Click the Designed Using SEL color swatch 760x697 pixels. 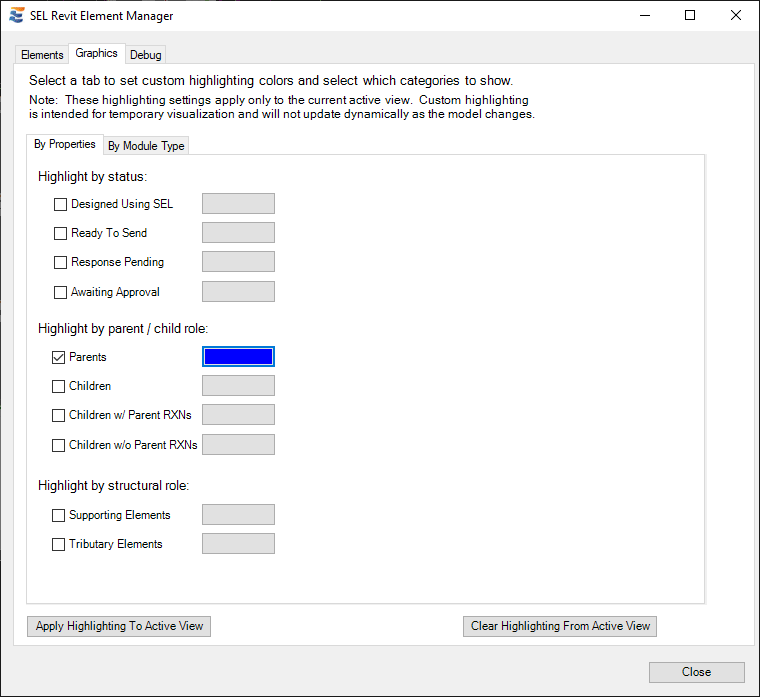coord(238,204)
